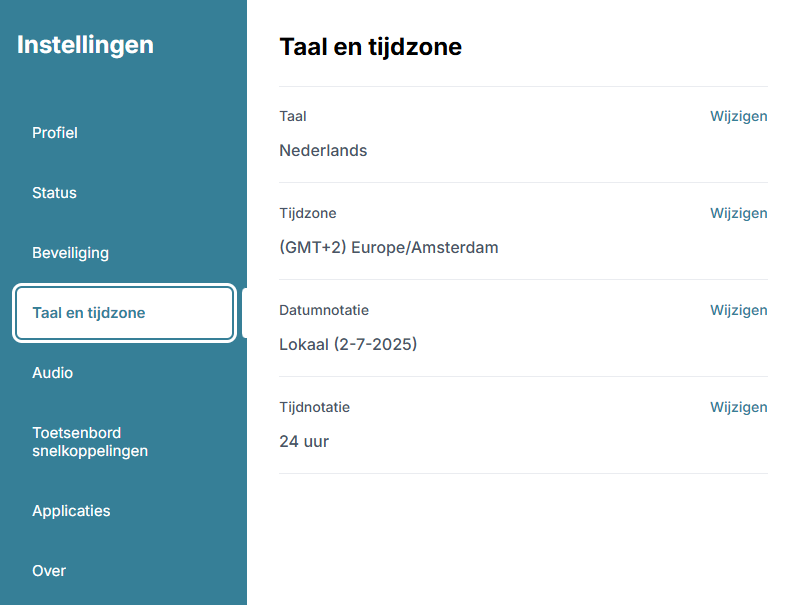
Task: Go to the Status settings page
Action: (54, 193)
